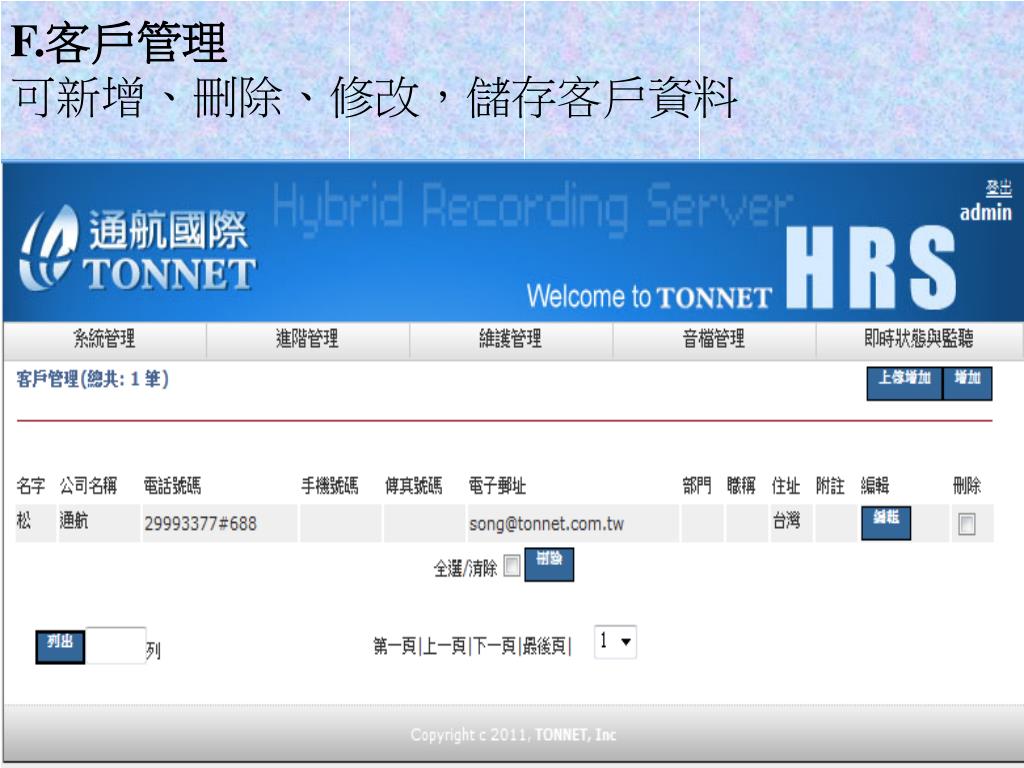Open the 系統管理 menu

(x=104, y=339)
